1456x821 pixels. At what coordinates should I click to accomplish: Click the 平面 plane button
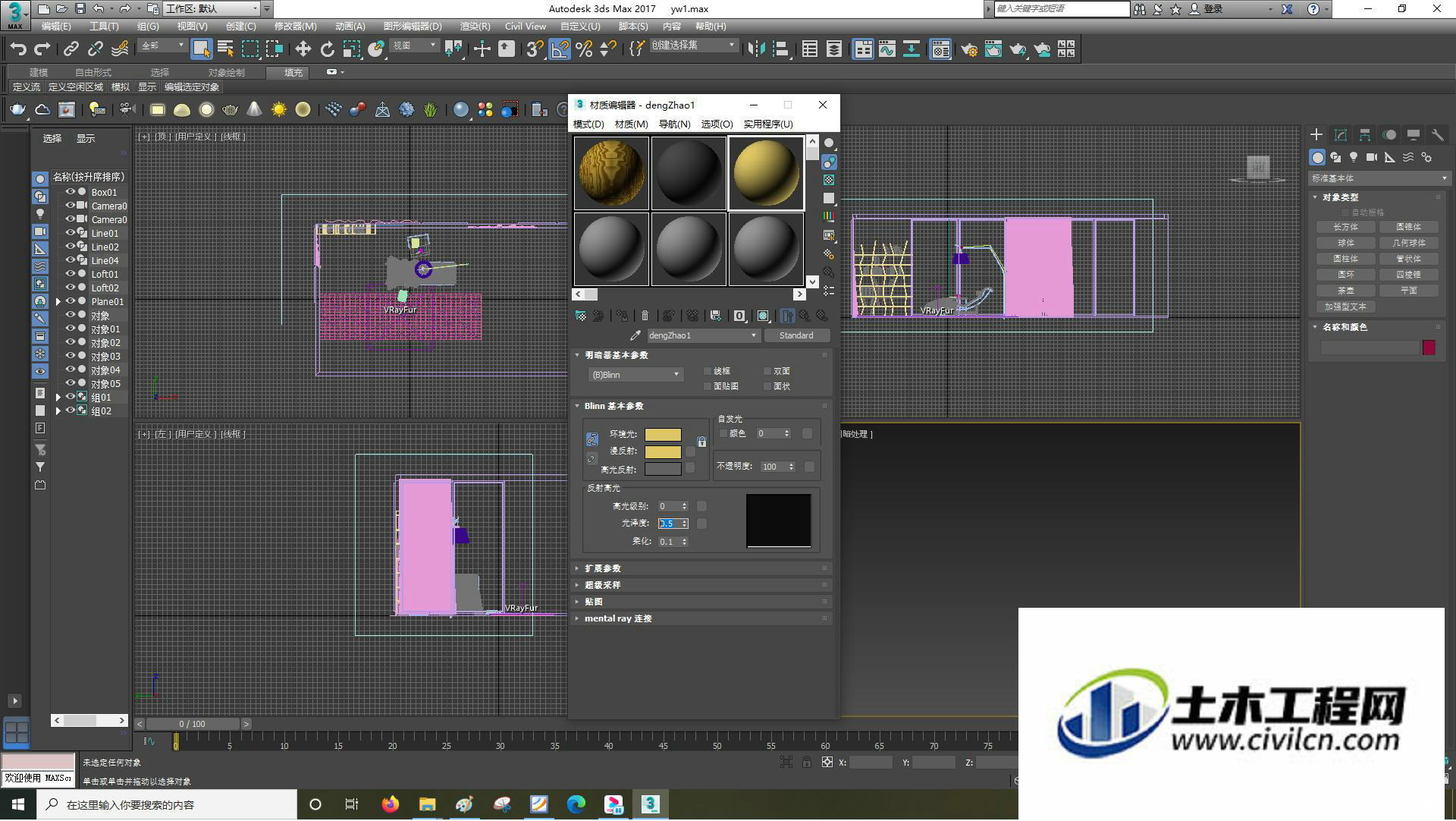(1408, 291)
